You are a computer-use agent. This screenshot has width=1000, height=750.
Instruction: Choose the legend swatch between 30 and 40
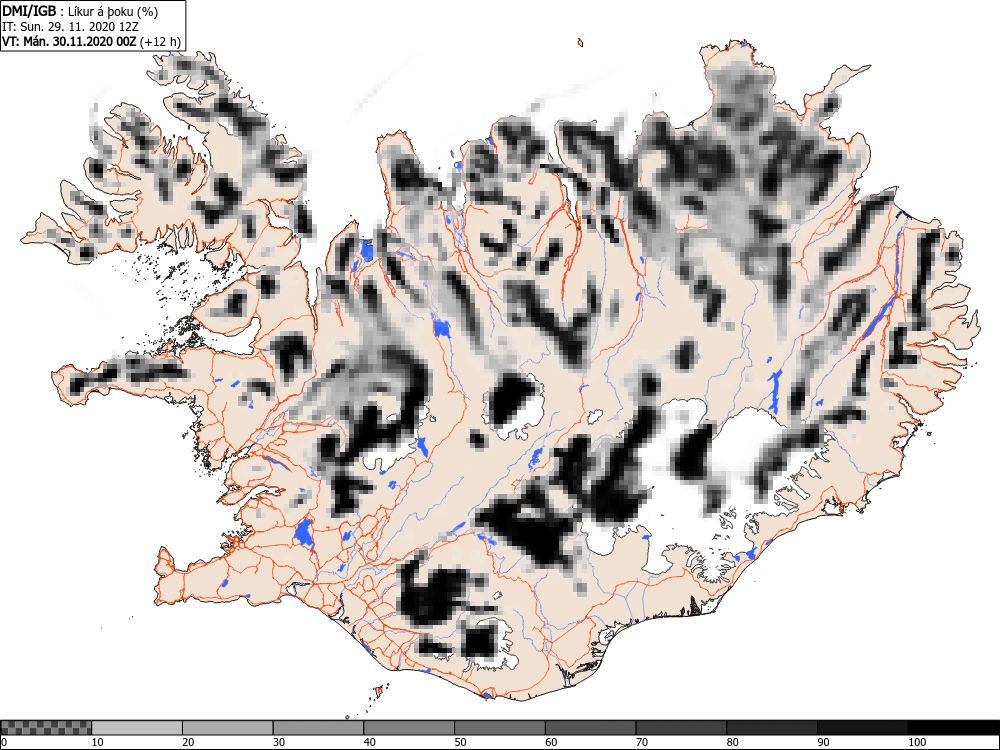tap(318, 728)
